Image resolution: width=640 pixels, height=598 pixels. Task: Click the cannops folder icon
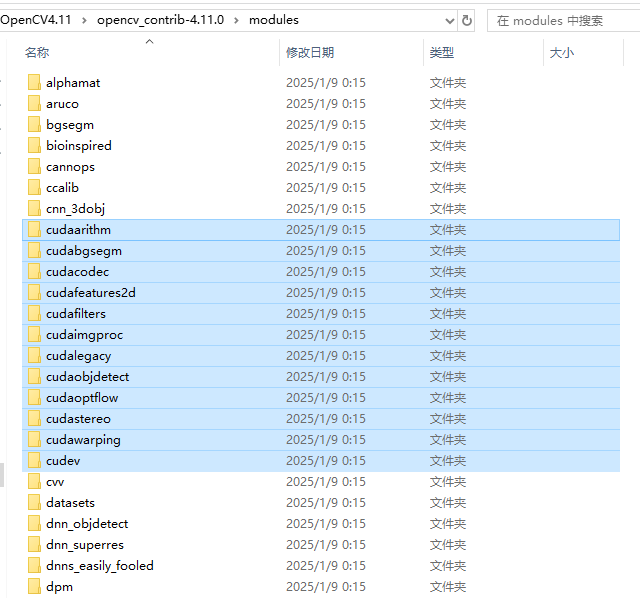34,167
